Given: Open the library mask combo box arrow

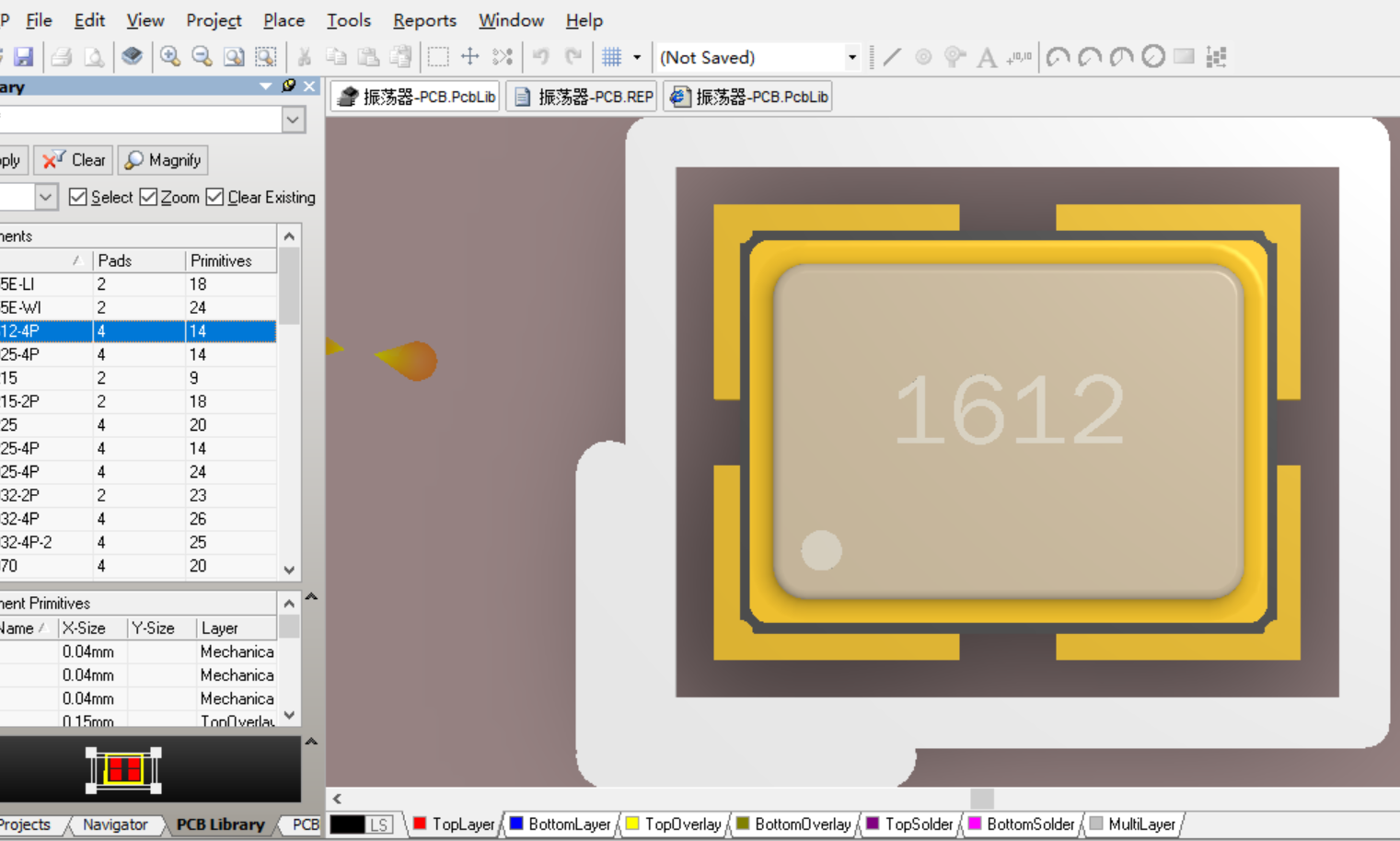Looking at the screenshot, I should pos(293,120).
